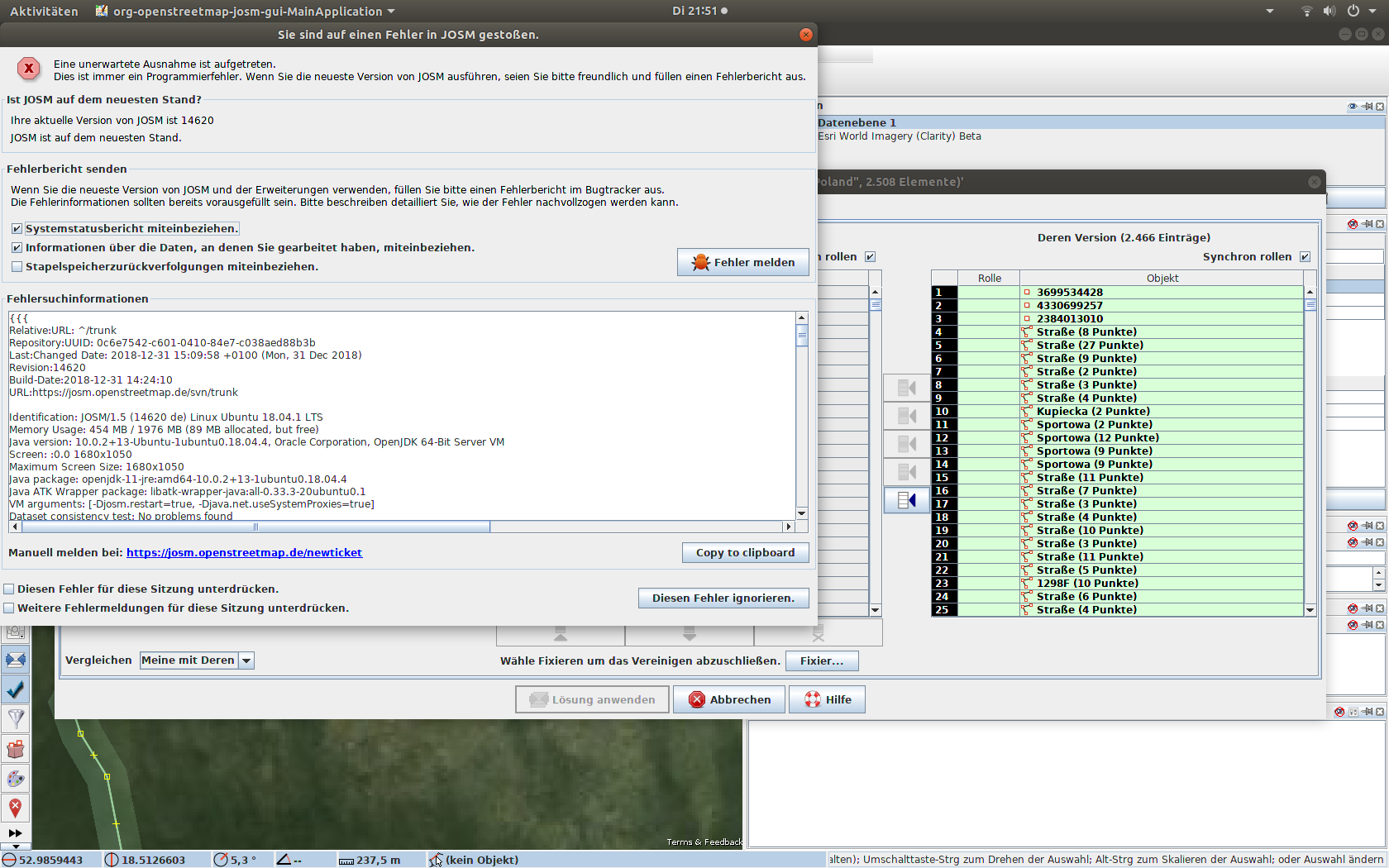This screenshot has width=1389, height=868.
Task: Enable 'Stapelspeicherzurückverfolgungen miteinbeziehen' checkbox
Action: pyautogui.click(x=17, y=267)
